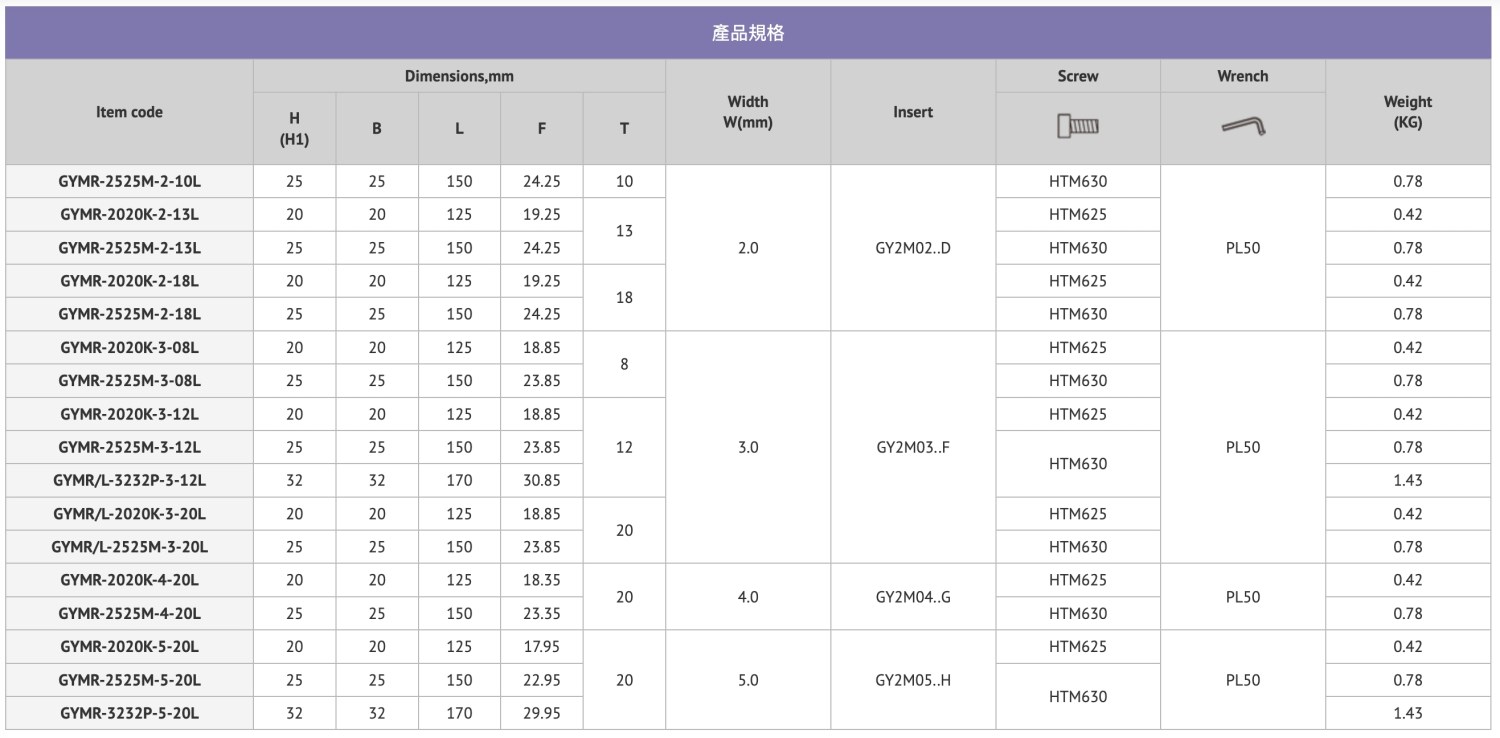Click L value 170 in GYMR-3232P-5-20L row
This screenshot has width=1500, height=738.
(459, 713)
